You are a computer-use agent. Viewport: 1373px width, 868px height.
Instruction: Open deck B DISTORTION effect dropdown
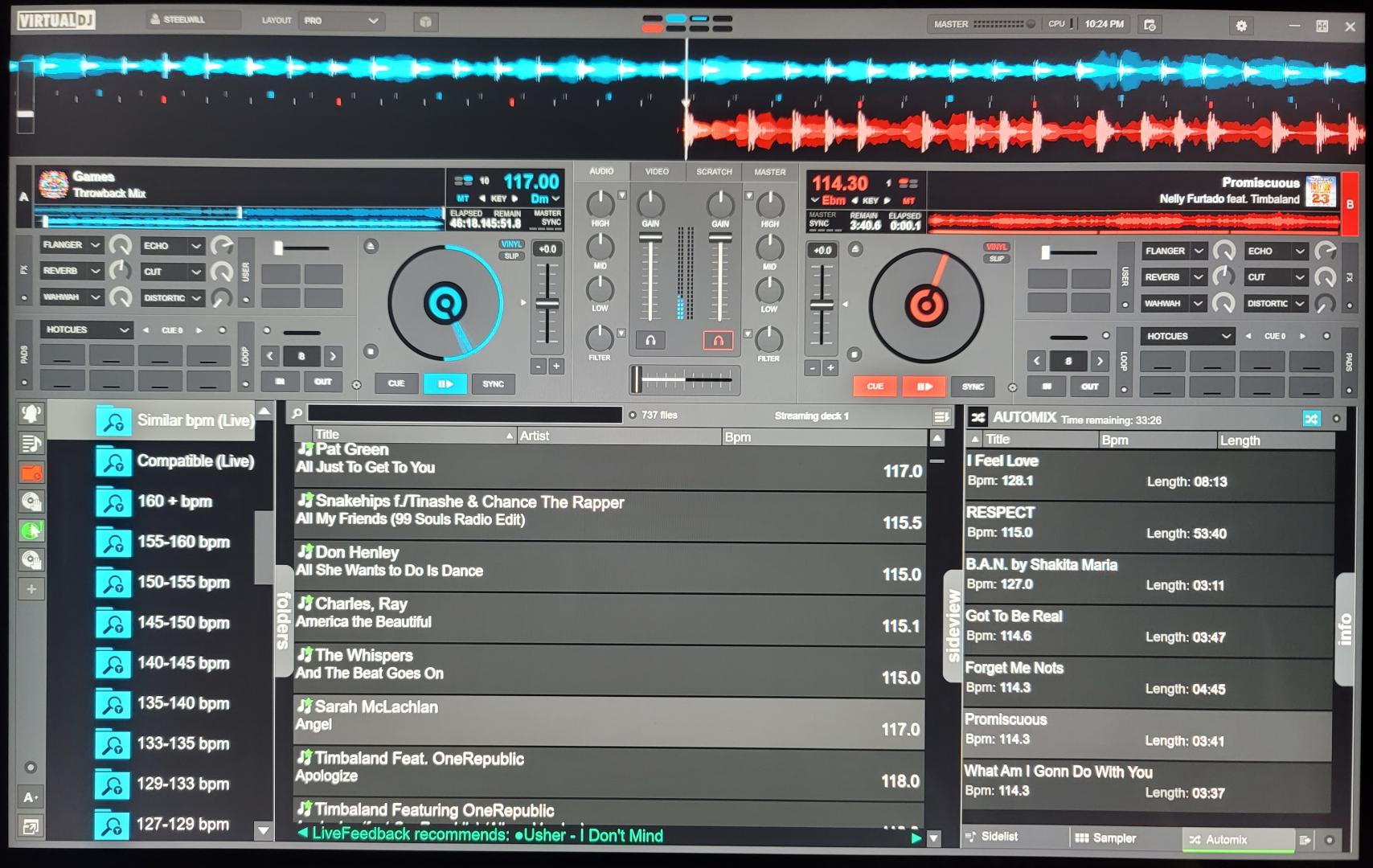pyautogui.click(x=1275, y=303)
